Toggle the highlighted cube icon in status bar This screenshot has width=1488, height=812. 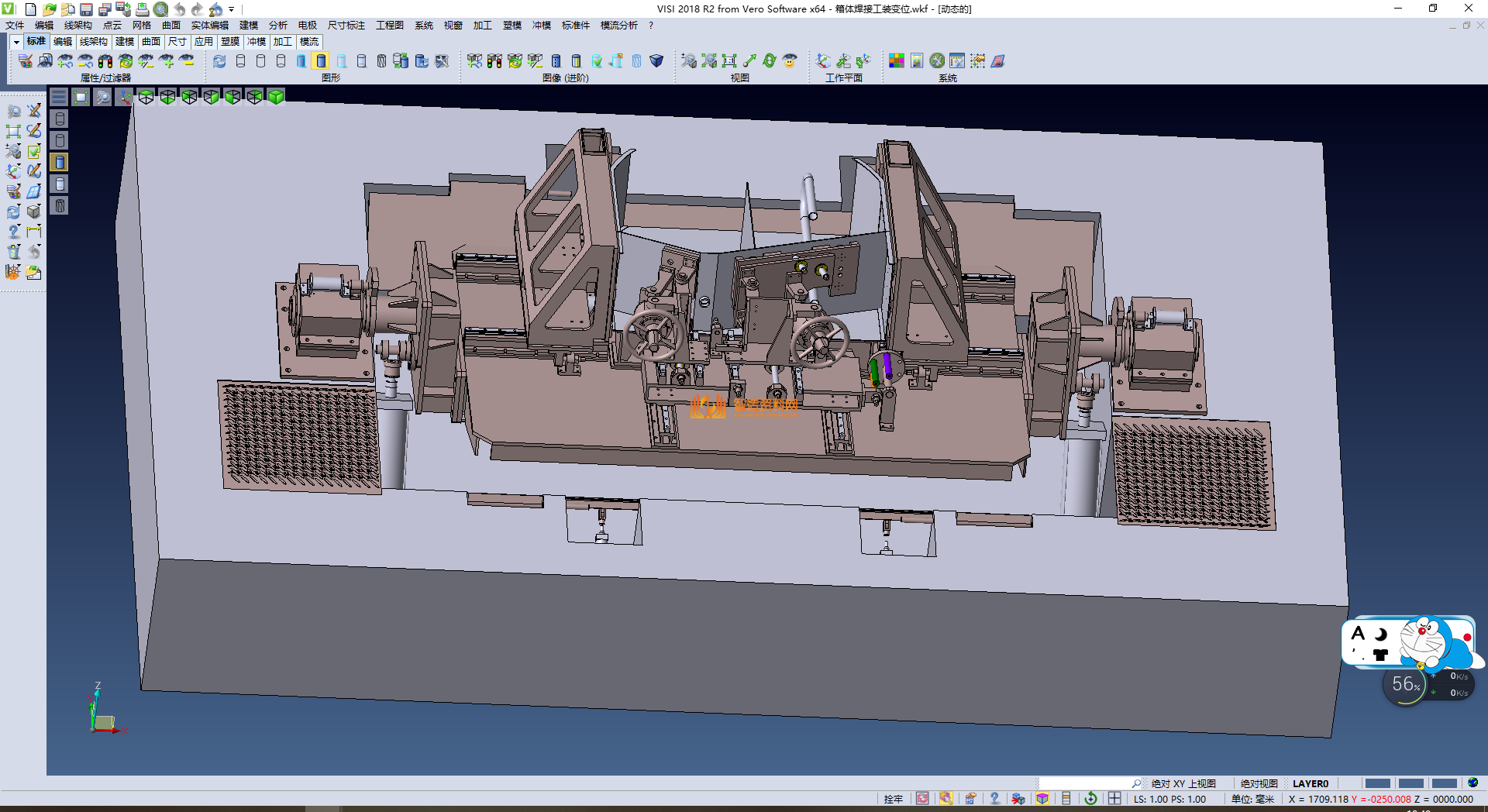pos(1042,799)
